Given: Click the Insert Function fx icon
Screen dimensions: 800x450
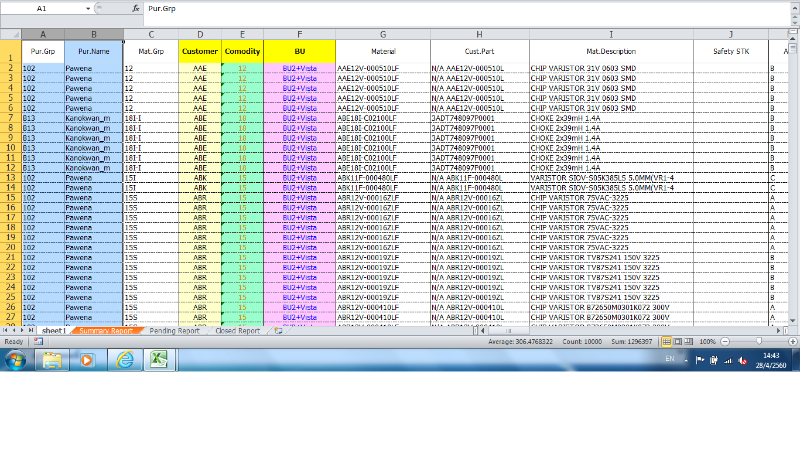Looking at the screenshot, I should click(x=135, y=8).
